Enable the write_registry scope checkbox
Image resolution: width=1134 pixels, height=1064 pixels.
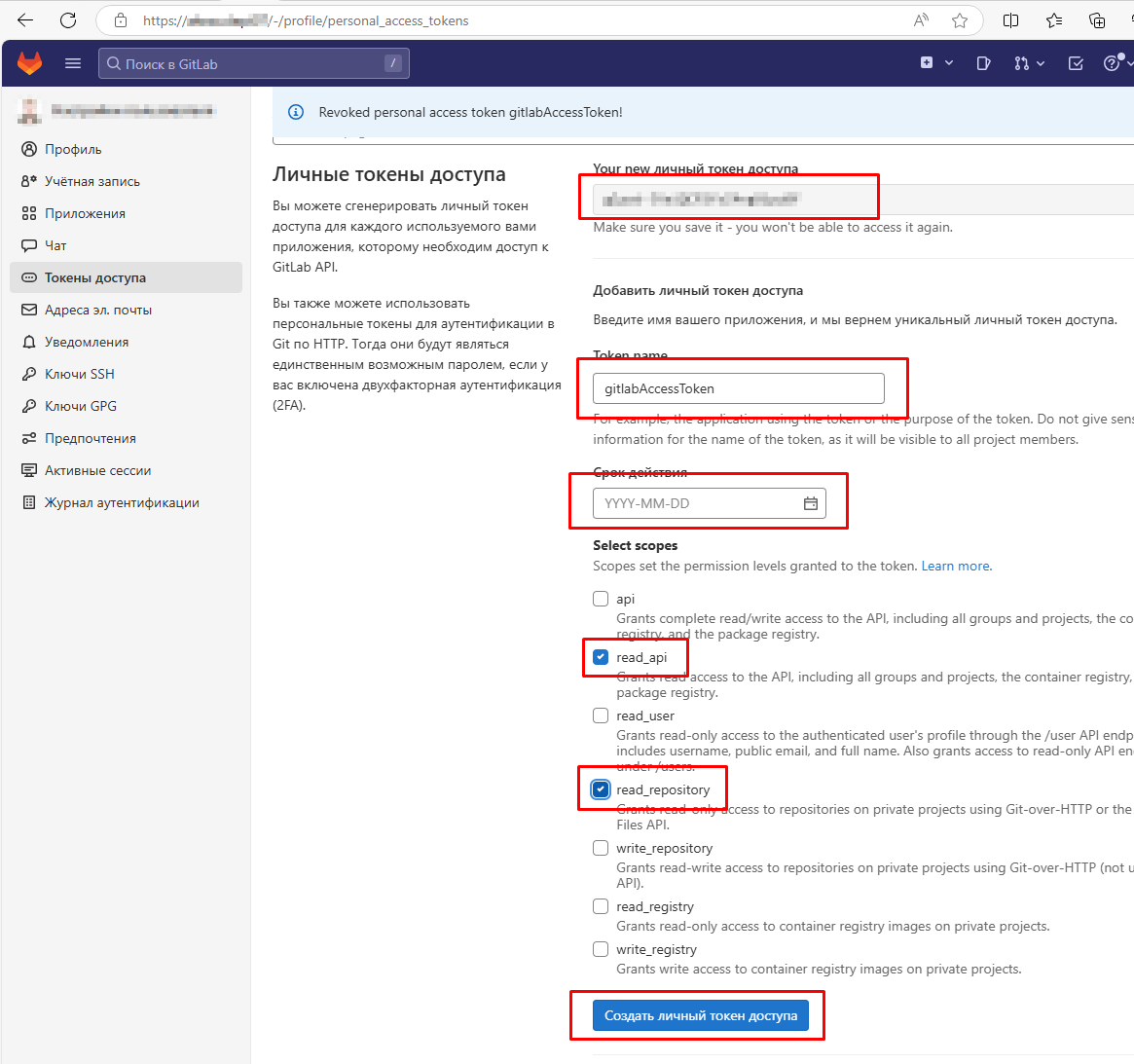tap(601, 949)
